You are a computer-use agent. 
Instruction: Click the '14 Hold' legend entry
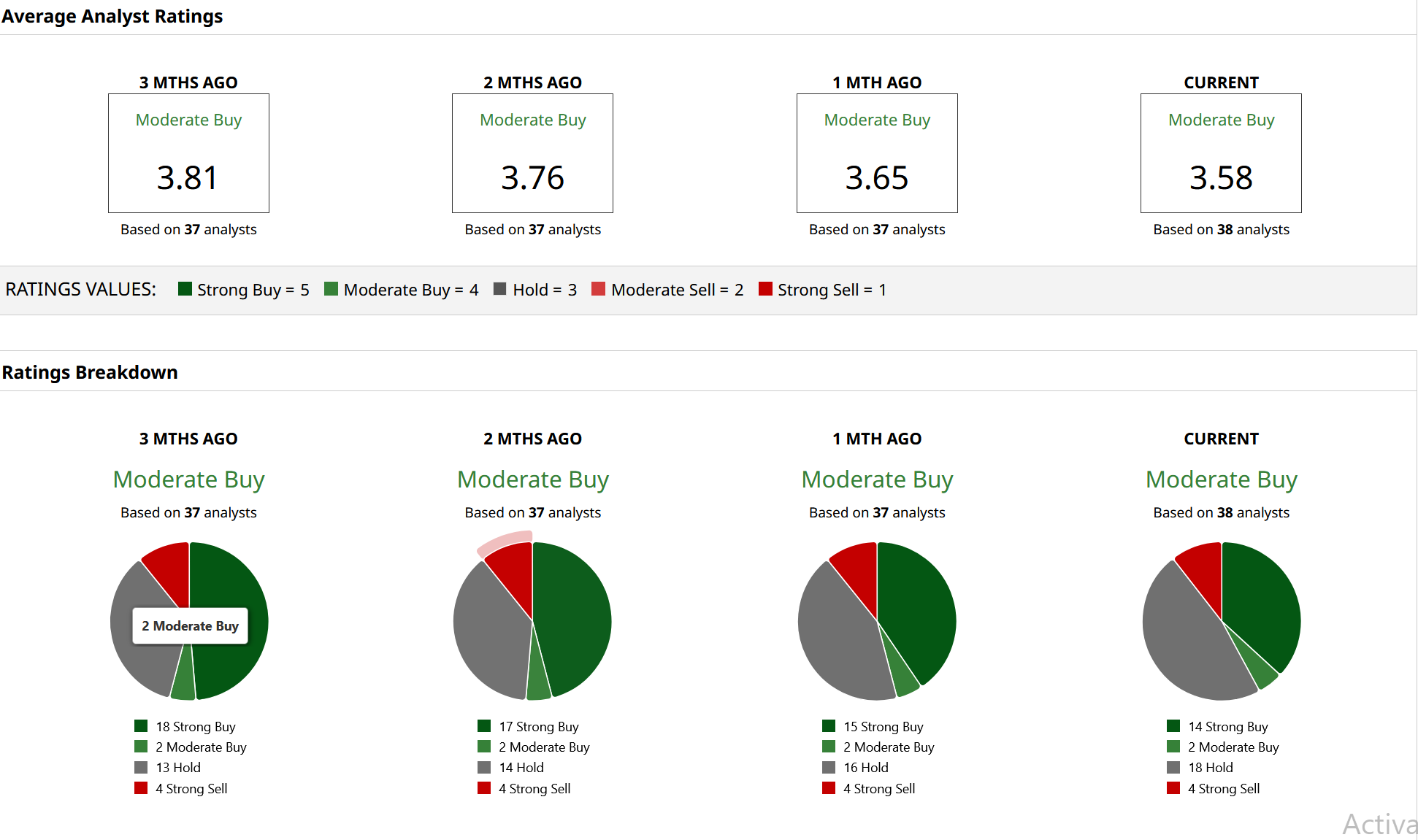point(521,768)
